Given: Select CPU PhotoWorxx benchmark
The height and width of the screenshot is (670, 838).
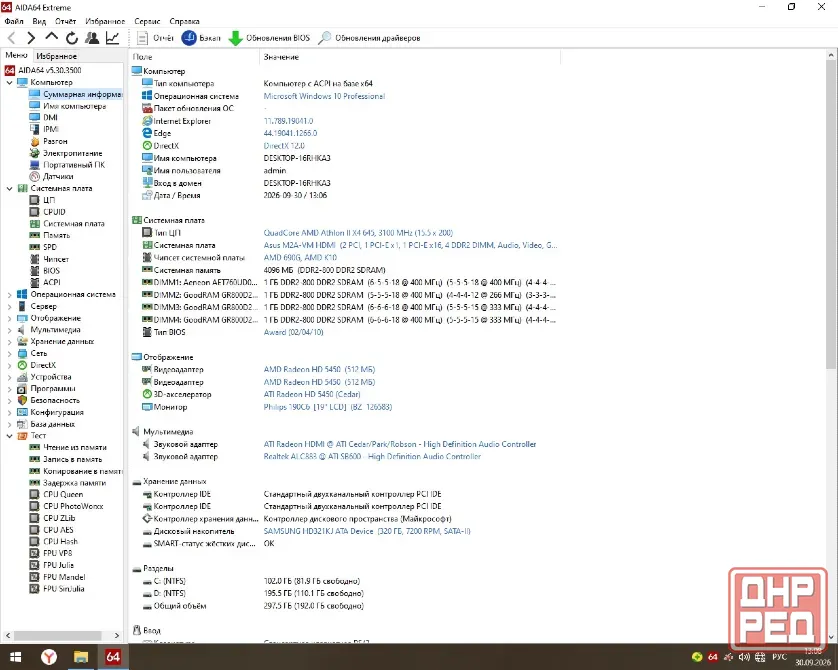Looking at the screenshot, I should pyautogui.click(x=73, y=506).
